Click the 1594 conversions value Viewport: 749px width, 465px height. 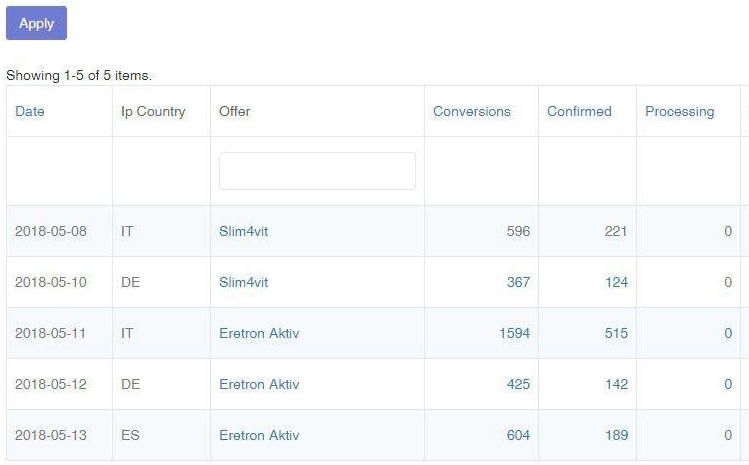click(x=514, y=333)
